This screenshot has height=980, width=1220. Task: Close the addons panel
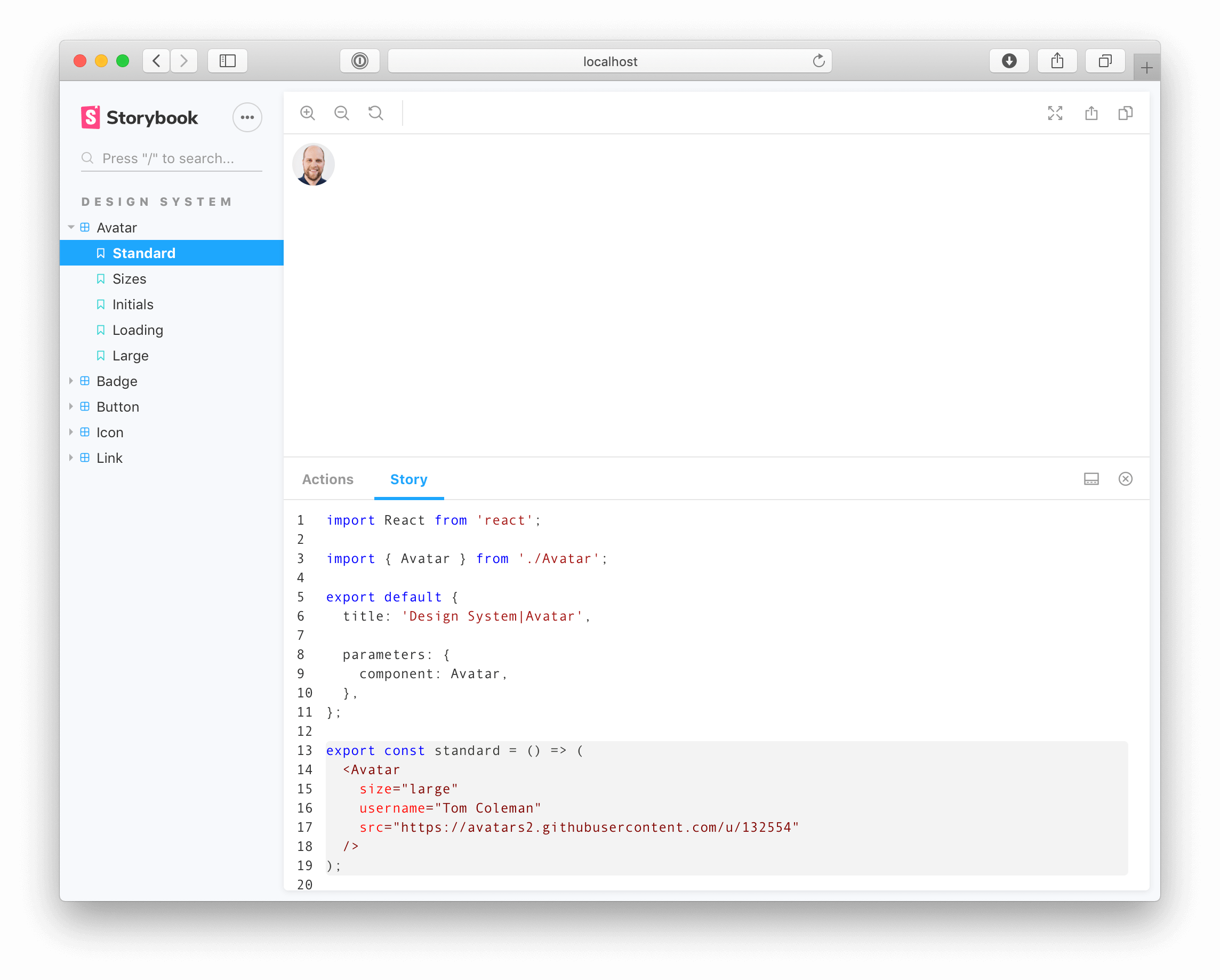(1126, 479)
